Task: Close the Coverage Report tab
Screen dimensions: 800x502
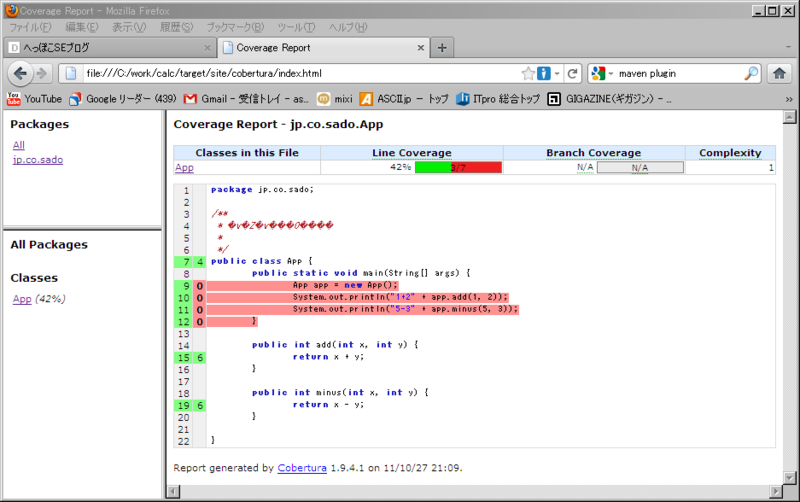Action: (420, 48)
